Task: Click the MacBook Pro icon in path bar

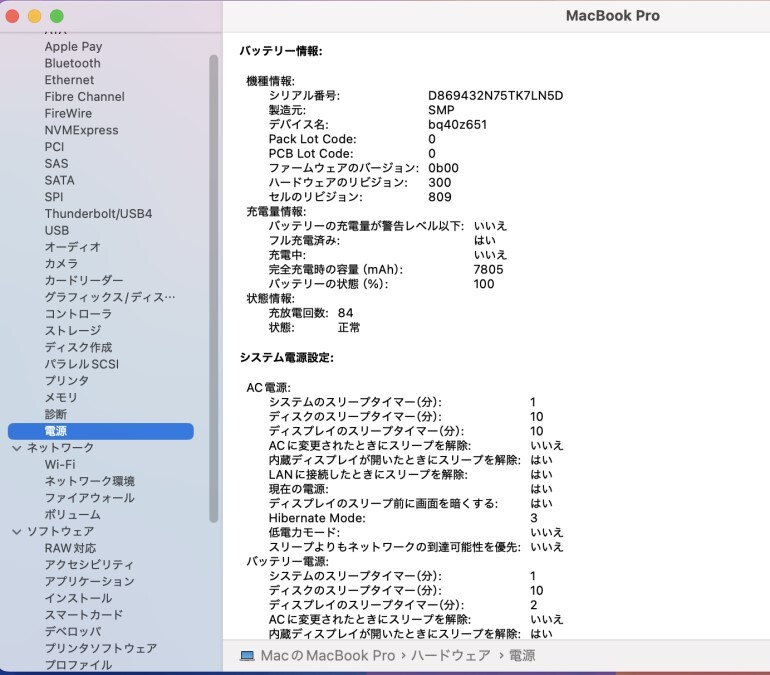Action: (247, 656)
